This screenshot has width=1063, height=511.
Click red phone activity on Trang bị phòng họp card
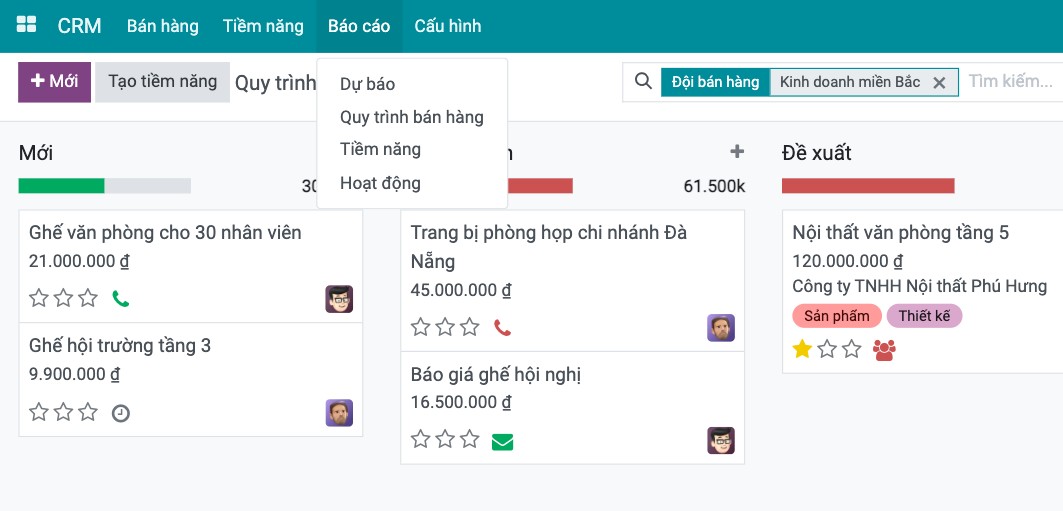coord(502,328)
